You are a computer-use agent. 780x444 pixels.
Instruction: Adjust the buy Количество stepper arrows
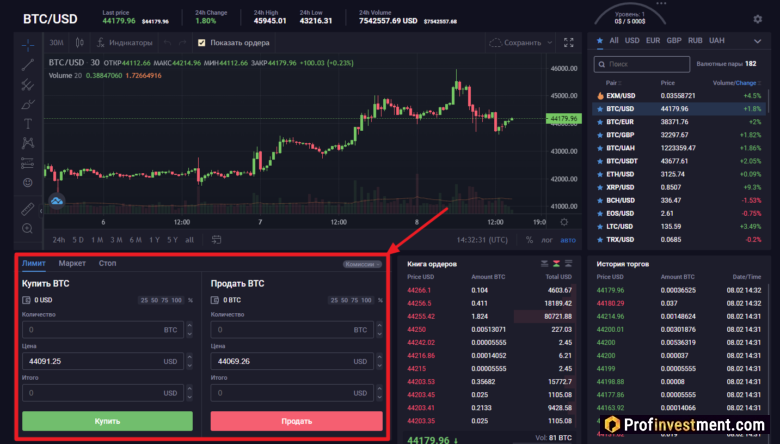pyautogui.click(x=190, y=330)
